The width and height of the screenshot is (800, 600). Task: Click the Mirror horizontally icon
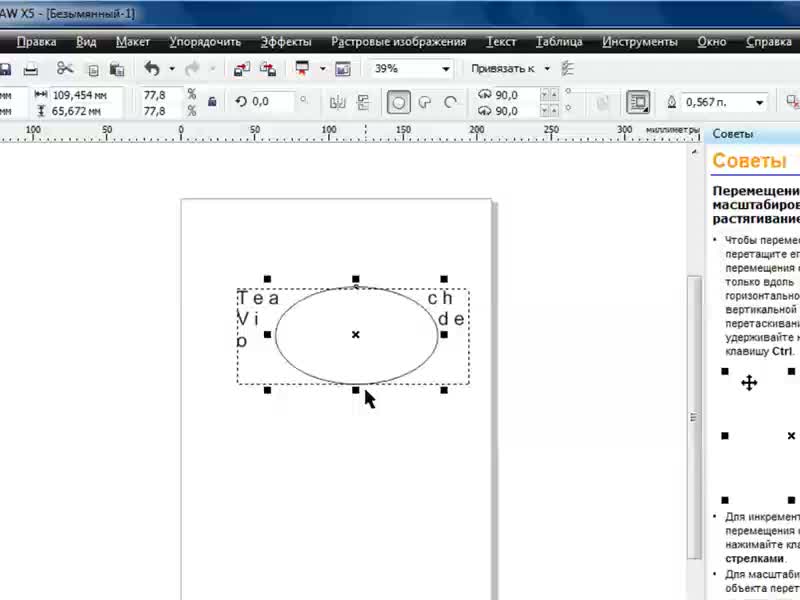(x=337, y=103)
